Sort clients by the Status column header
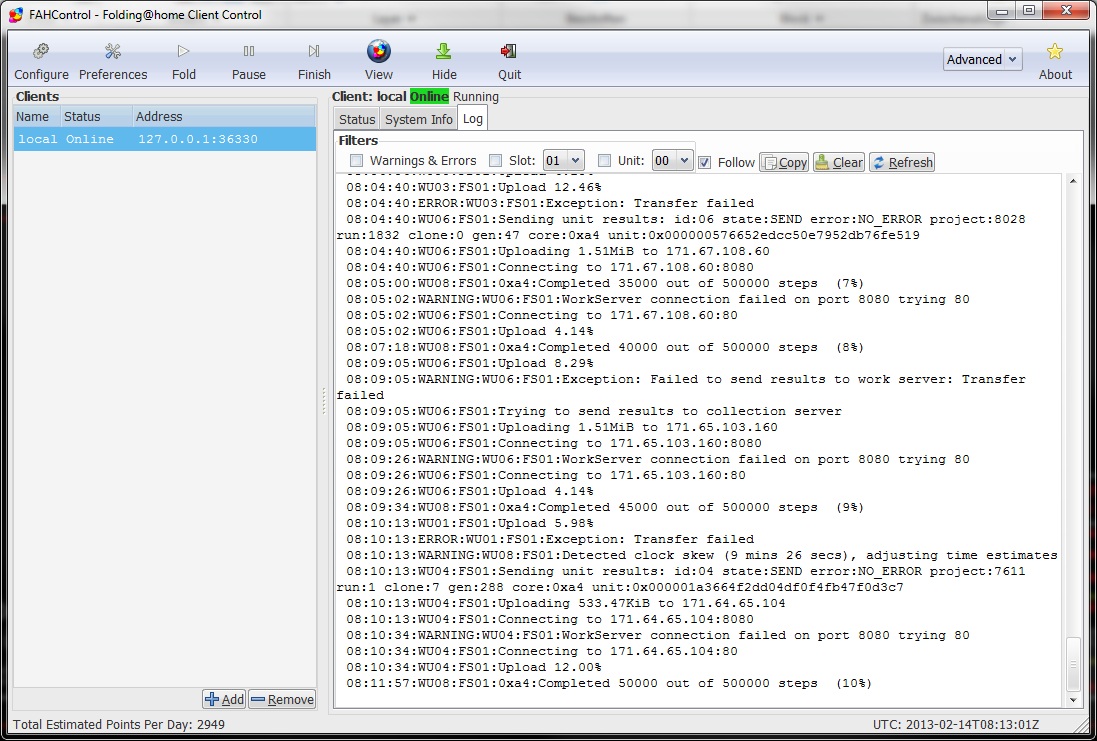 pyautogui.click(x=97, y=117)
